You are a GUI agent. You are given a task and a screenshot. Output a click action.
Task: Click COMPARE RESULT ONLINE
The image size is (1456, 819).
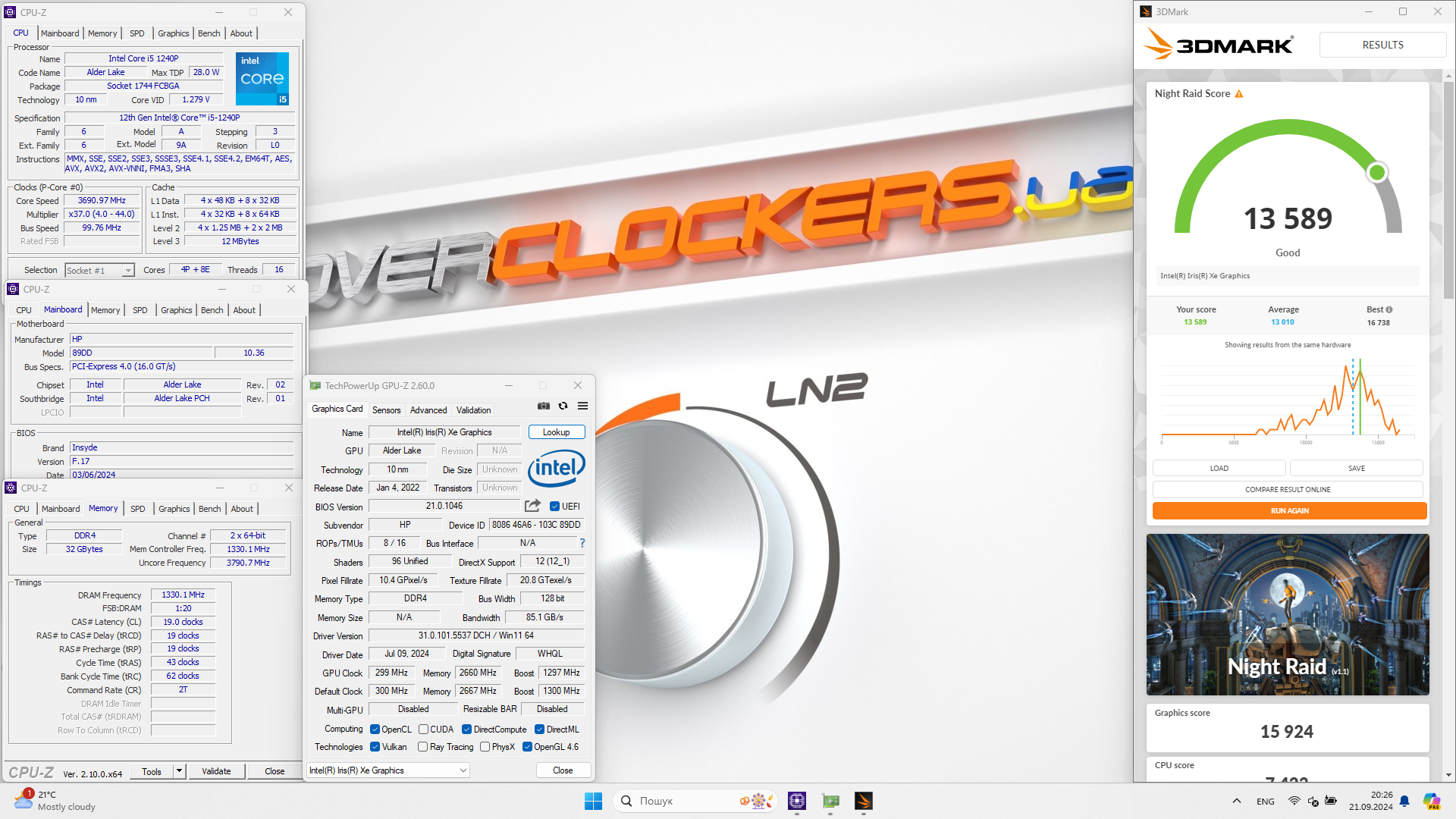point(1288,489)
